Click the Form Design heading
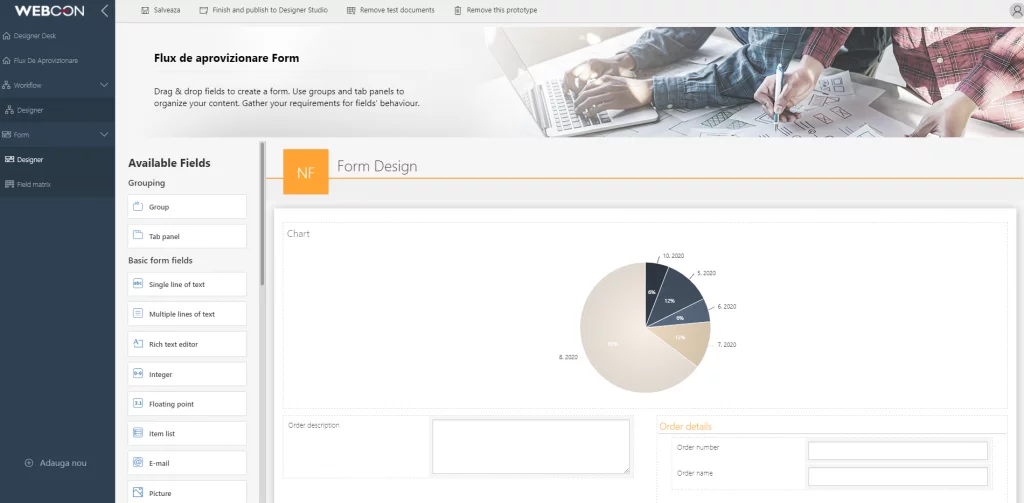The image size is (1024, 503). [x=377, y=167]
